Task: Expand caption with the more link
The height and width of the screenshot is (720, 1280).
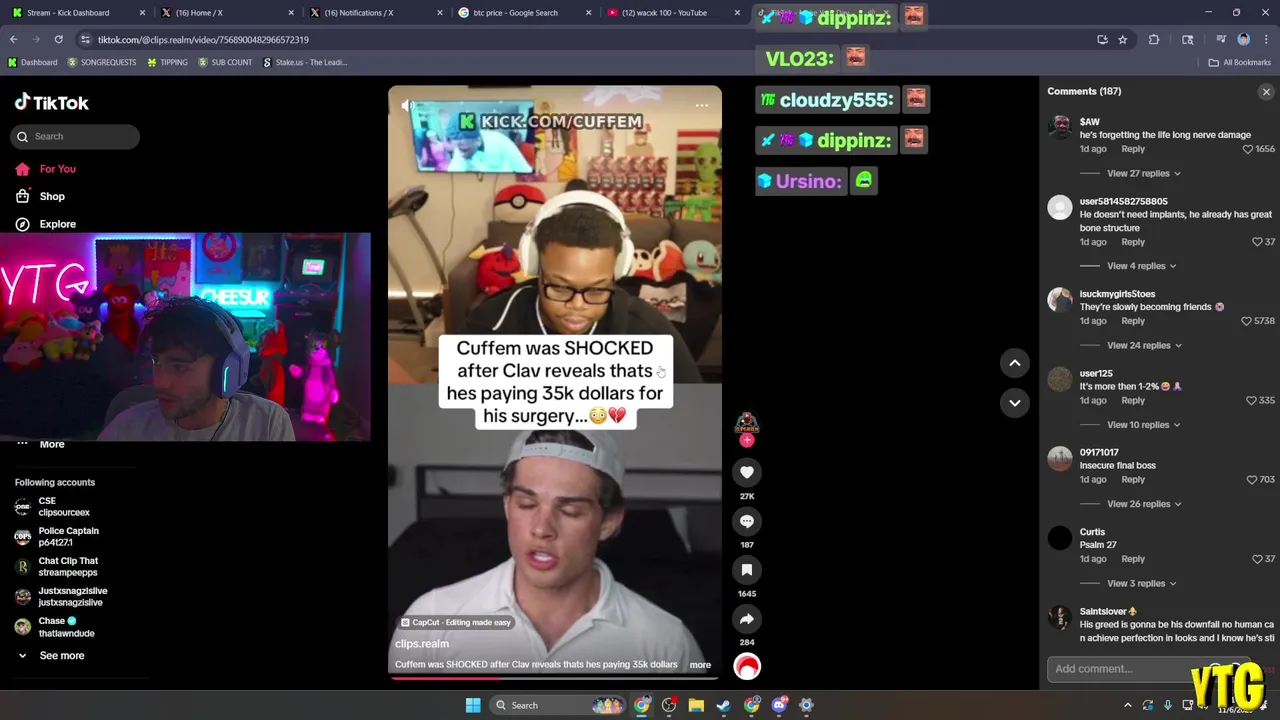Action: coord(700,665)
